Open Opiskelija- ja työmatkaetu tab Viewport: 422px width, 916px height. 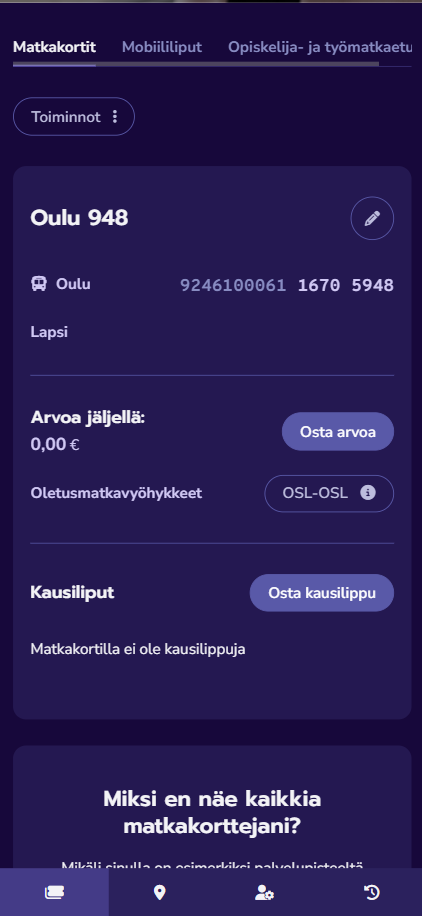(x=320, y=47)
